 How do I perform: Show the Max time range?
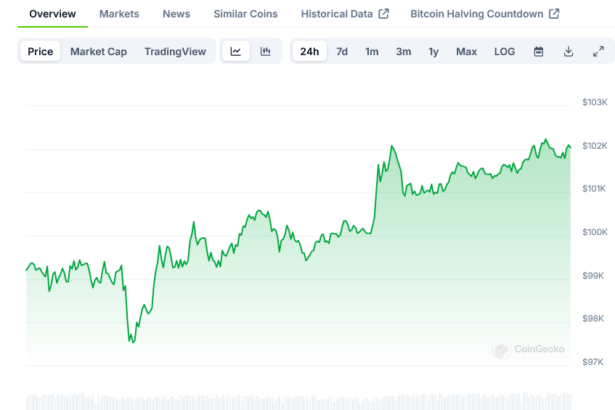pyautogui.click(x=466, y=52)
